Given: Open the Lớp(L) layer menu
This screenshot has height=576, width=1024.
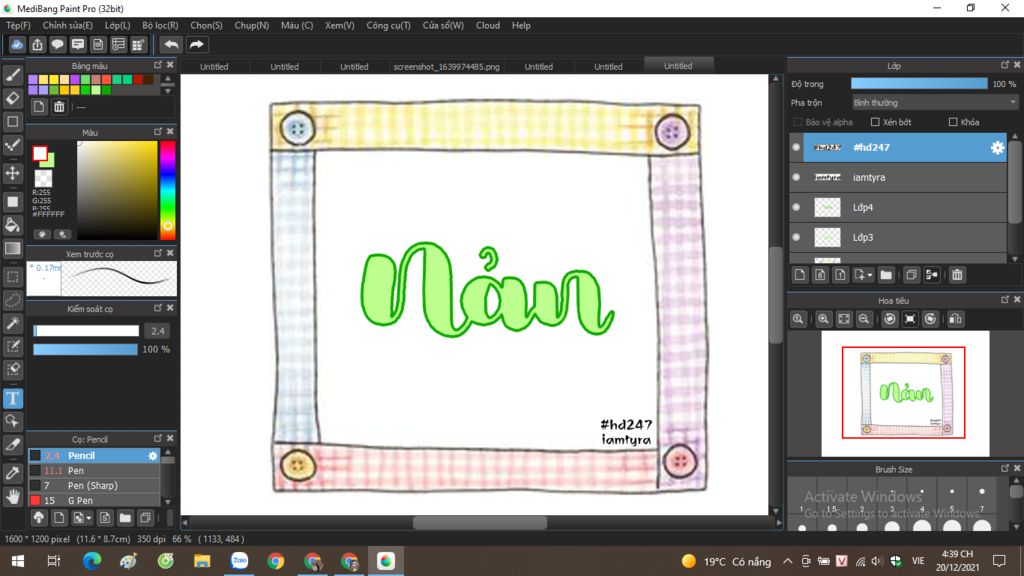Looking at the screenshot, I should (x=118, y=25).
